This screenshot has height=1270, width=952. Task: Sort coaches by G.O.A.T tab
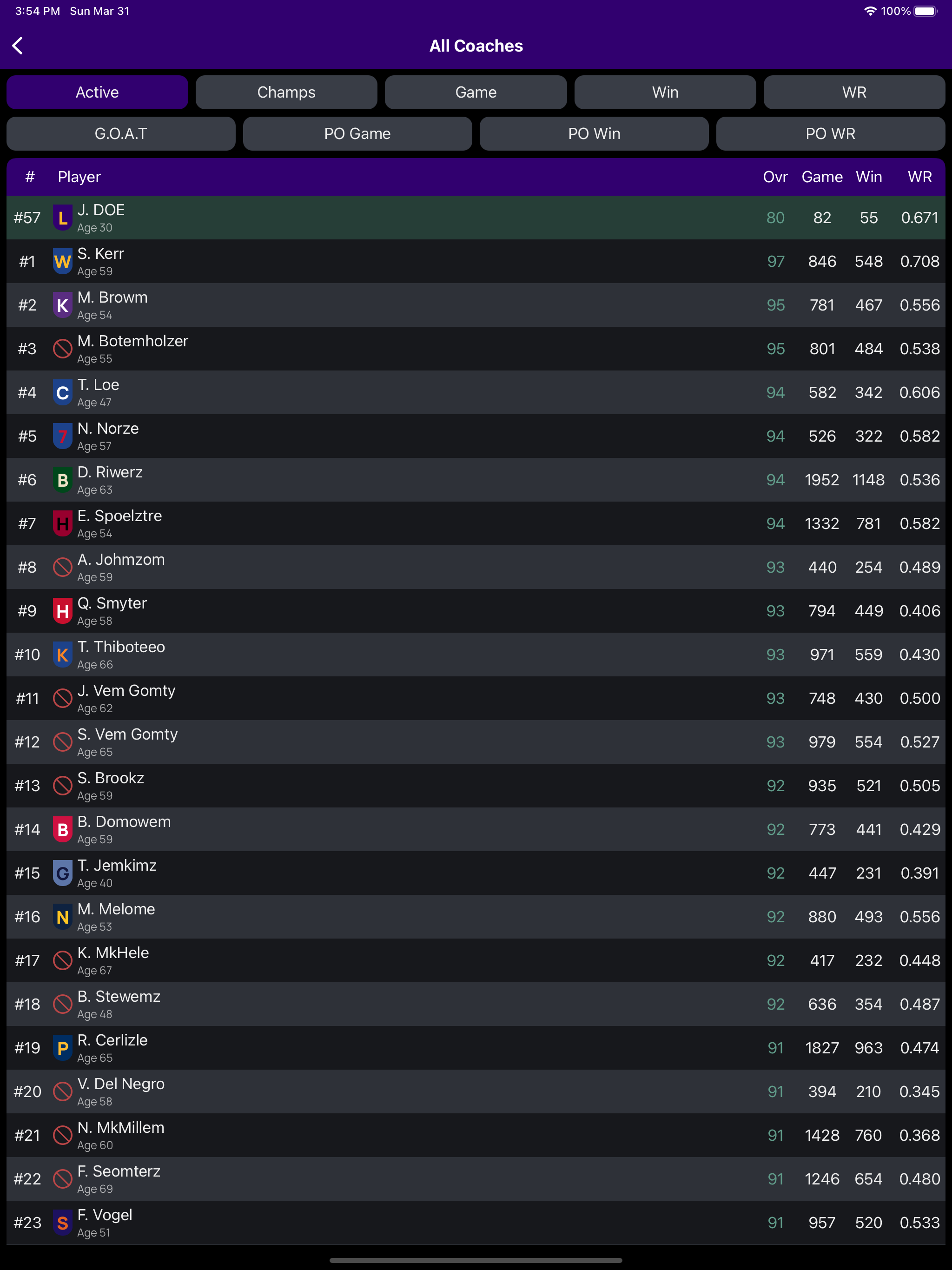click(x=120, y=134)
